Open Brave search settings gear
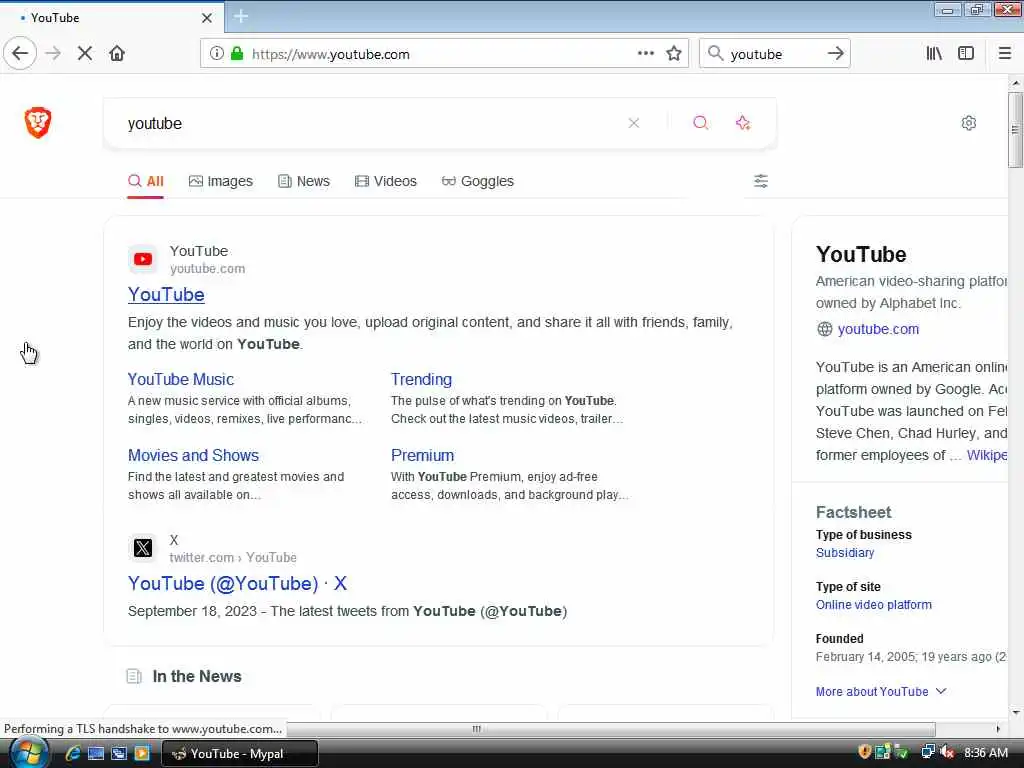Screen dimensions: 1024x768 tap(968, 123)
